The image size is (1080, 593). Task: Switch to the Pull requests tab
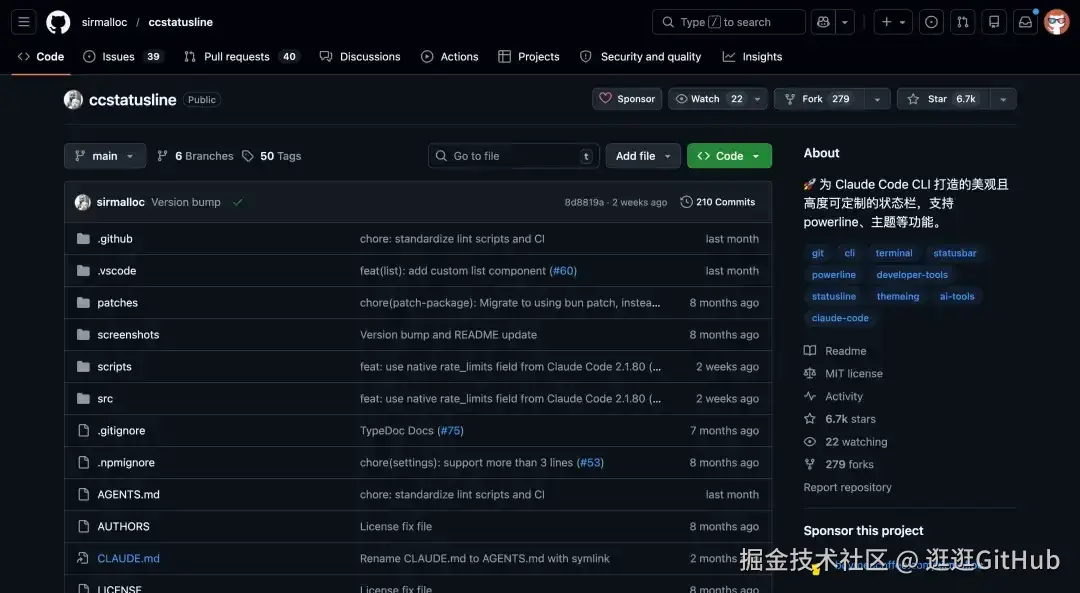240,56
